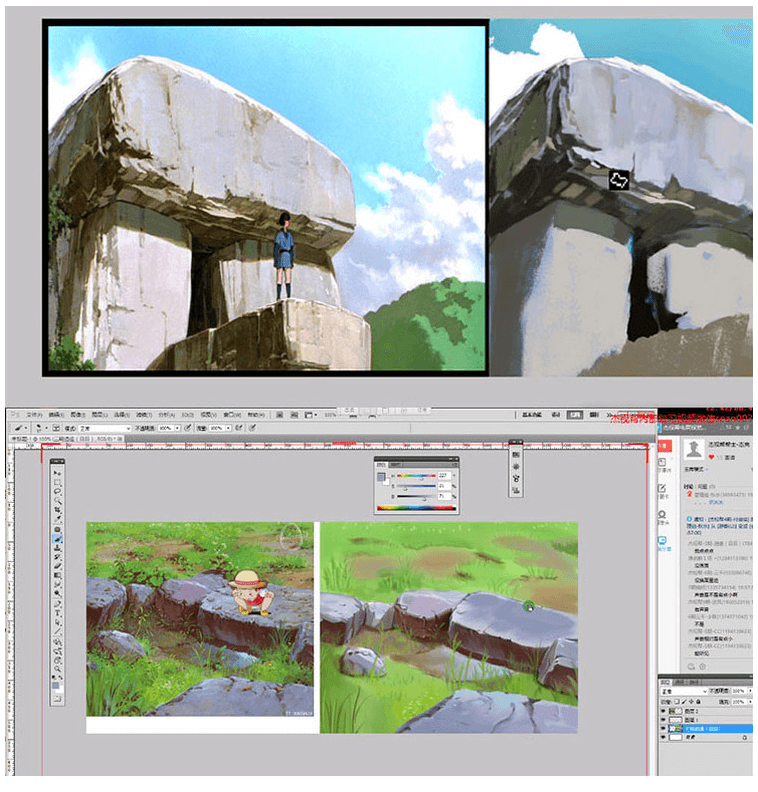Toggle the brush panel from options bar
Screen dimensions: 758x792
pos(56,428)
